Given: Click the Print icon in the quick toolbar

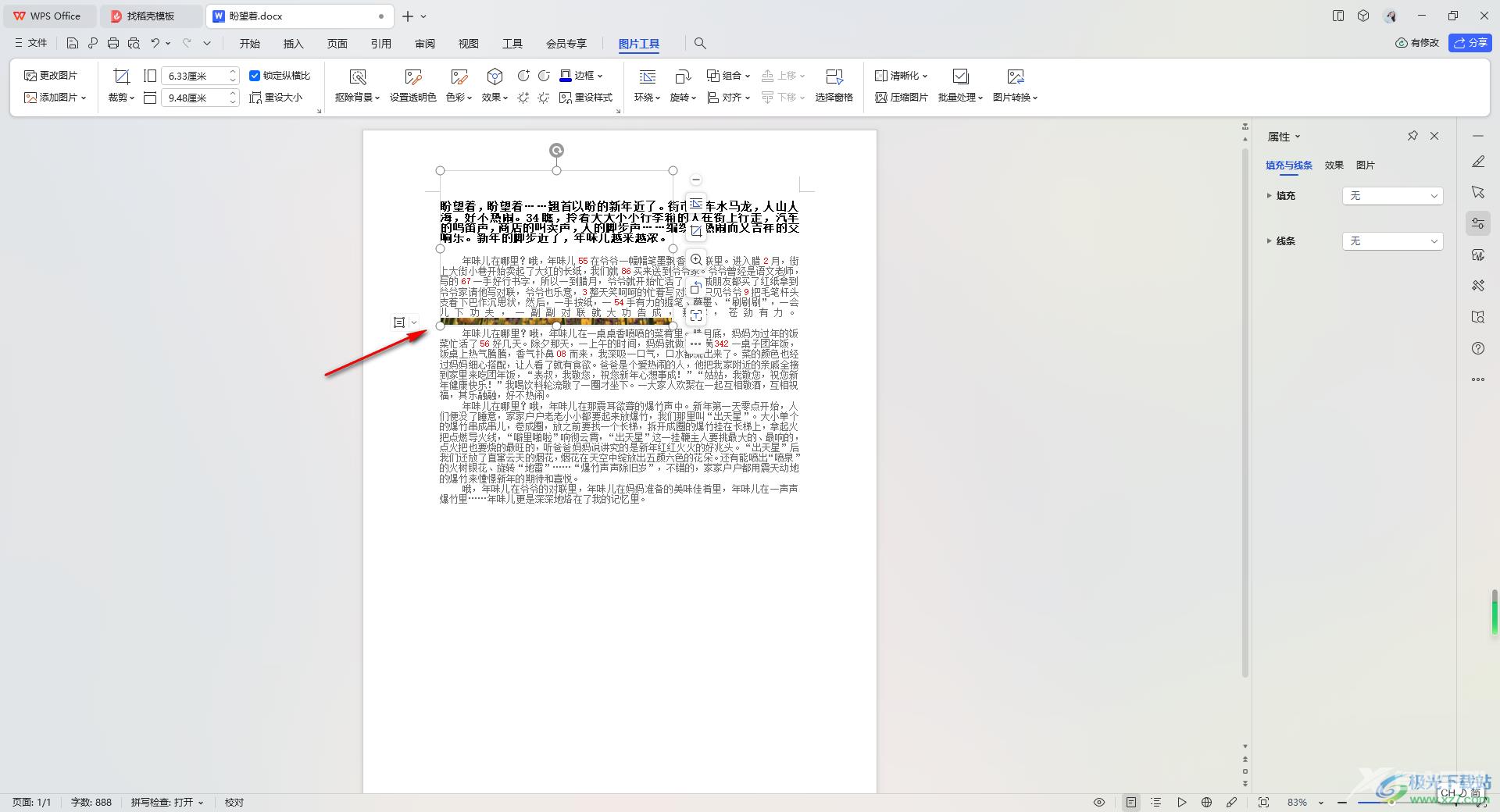Looking at the screenshot, I should coord(113,43).
